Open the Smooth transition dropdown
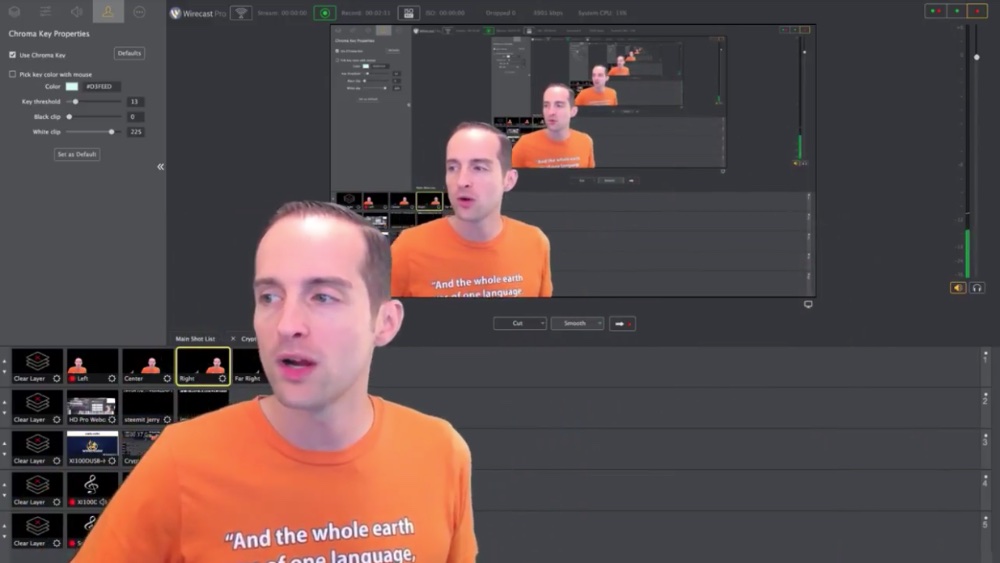This screenshot has height=563, width=1000. 577,323
